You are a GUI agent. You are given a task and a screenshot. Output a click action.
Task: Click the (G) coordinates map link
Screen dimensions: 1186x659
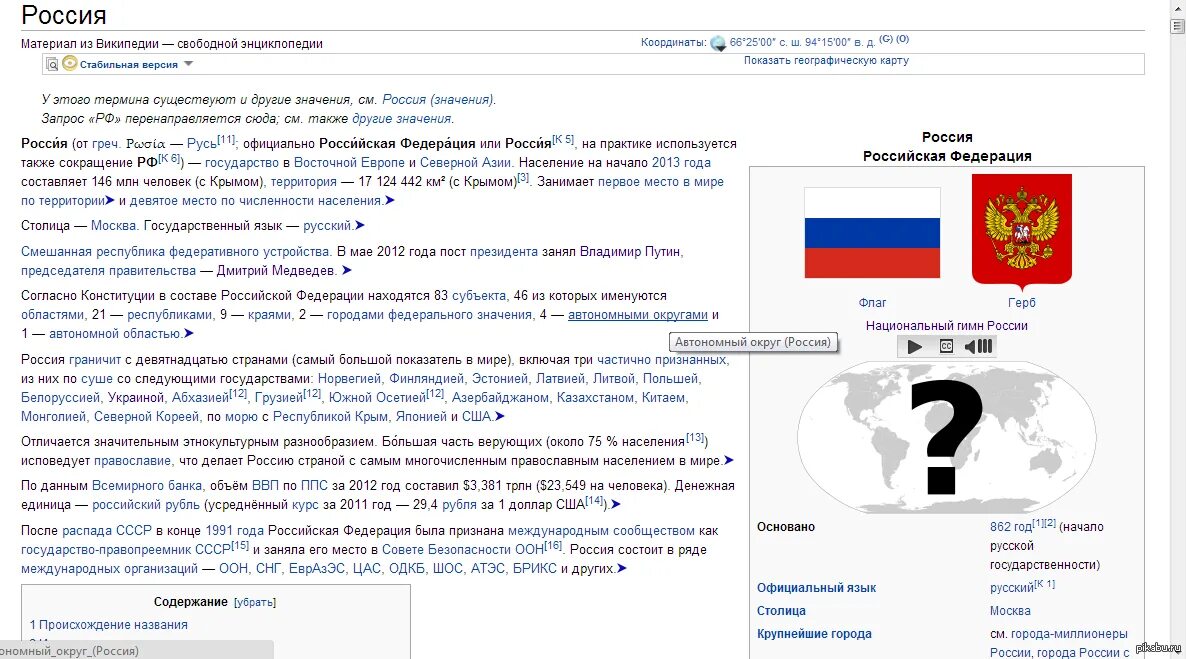tap(886, 39)
